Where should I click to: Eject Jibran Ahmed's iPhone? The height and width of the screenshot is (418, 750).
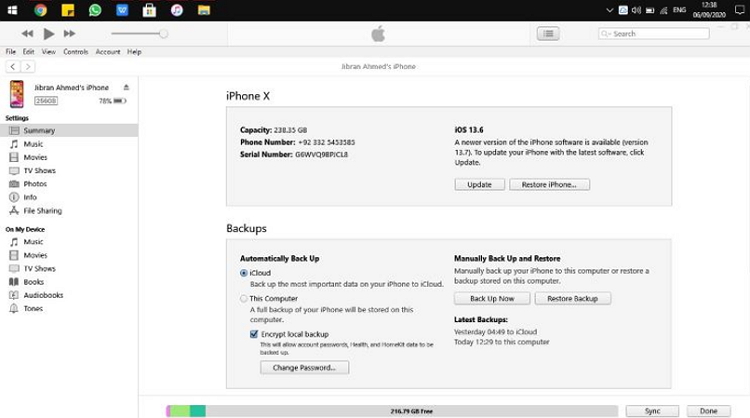tap(126, 88)
